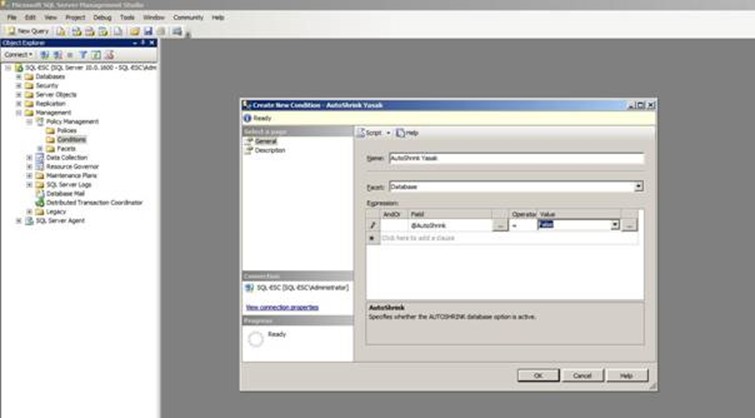Click the Object Explorer connect server icon
The image size is (755, 418).
tap(44, 55)
